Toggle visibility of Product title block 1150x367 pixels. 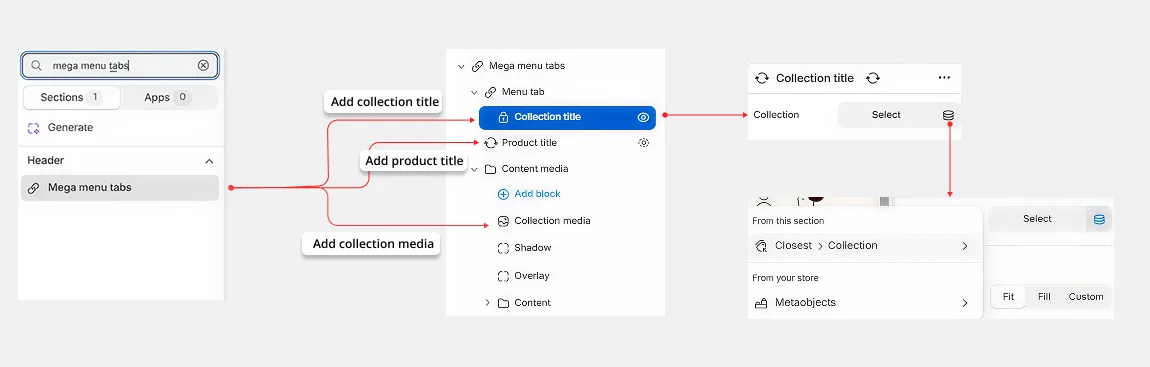point(643,143)
